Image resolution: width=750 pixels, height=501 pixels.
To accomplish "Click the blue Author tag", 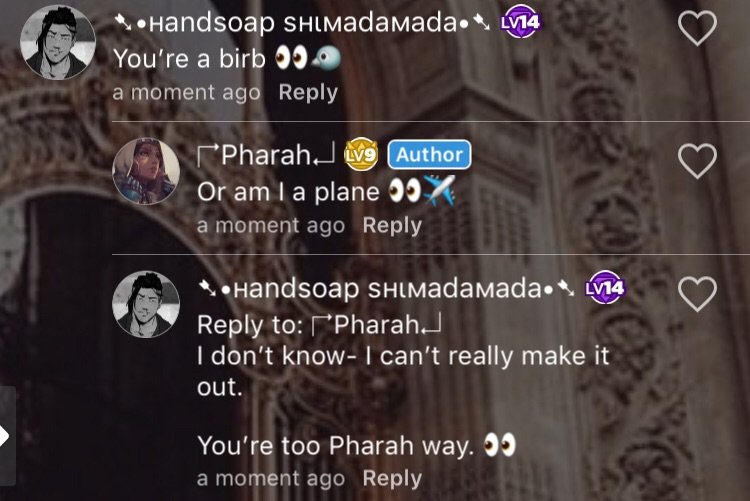I will (429, 155).
